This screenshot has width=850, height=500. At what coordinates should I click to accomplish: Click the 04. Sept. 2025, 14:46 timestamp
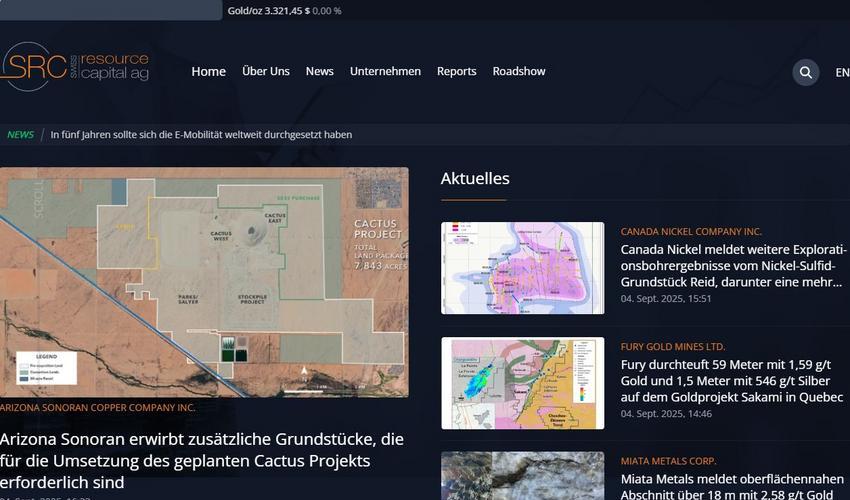pos(666,414)
